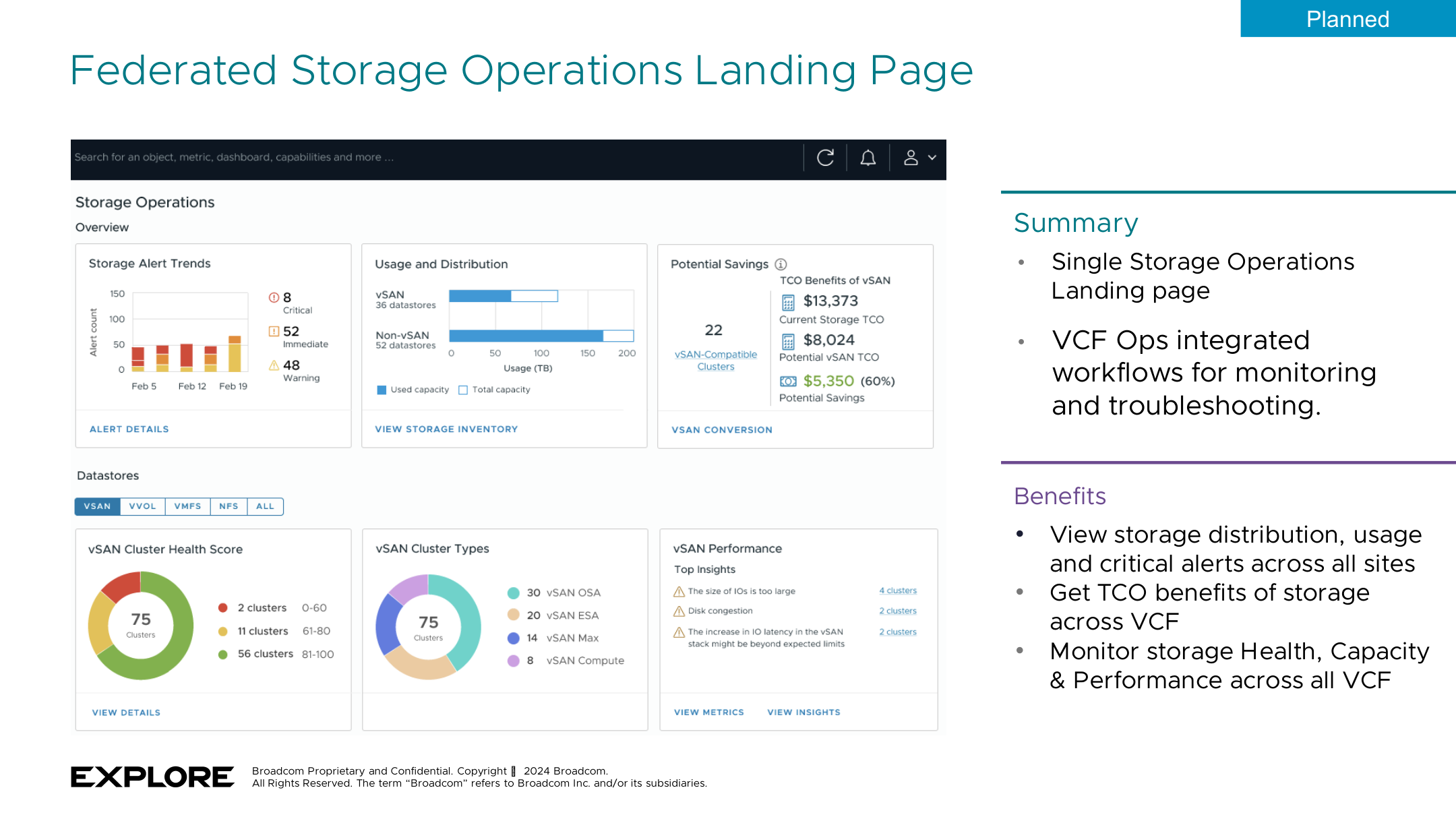Click VIEW DETAILS under Health Score
Screen dimensions: 1456x819
[x=126, y=712]
